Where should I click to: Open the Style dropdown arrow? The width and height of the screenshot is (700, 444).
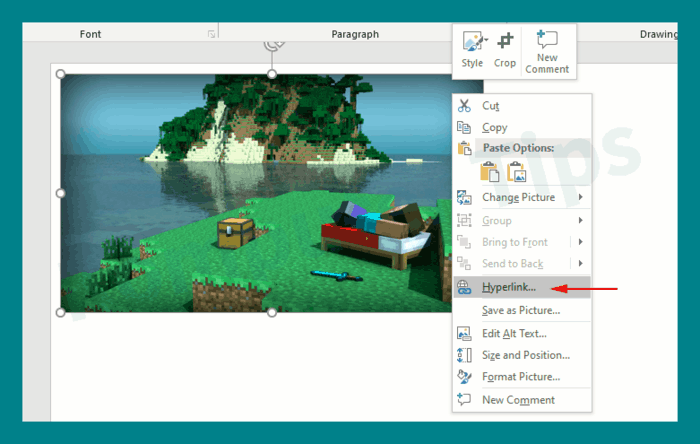(486, 40)
